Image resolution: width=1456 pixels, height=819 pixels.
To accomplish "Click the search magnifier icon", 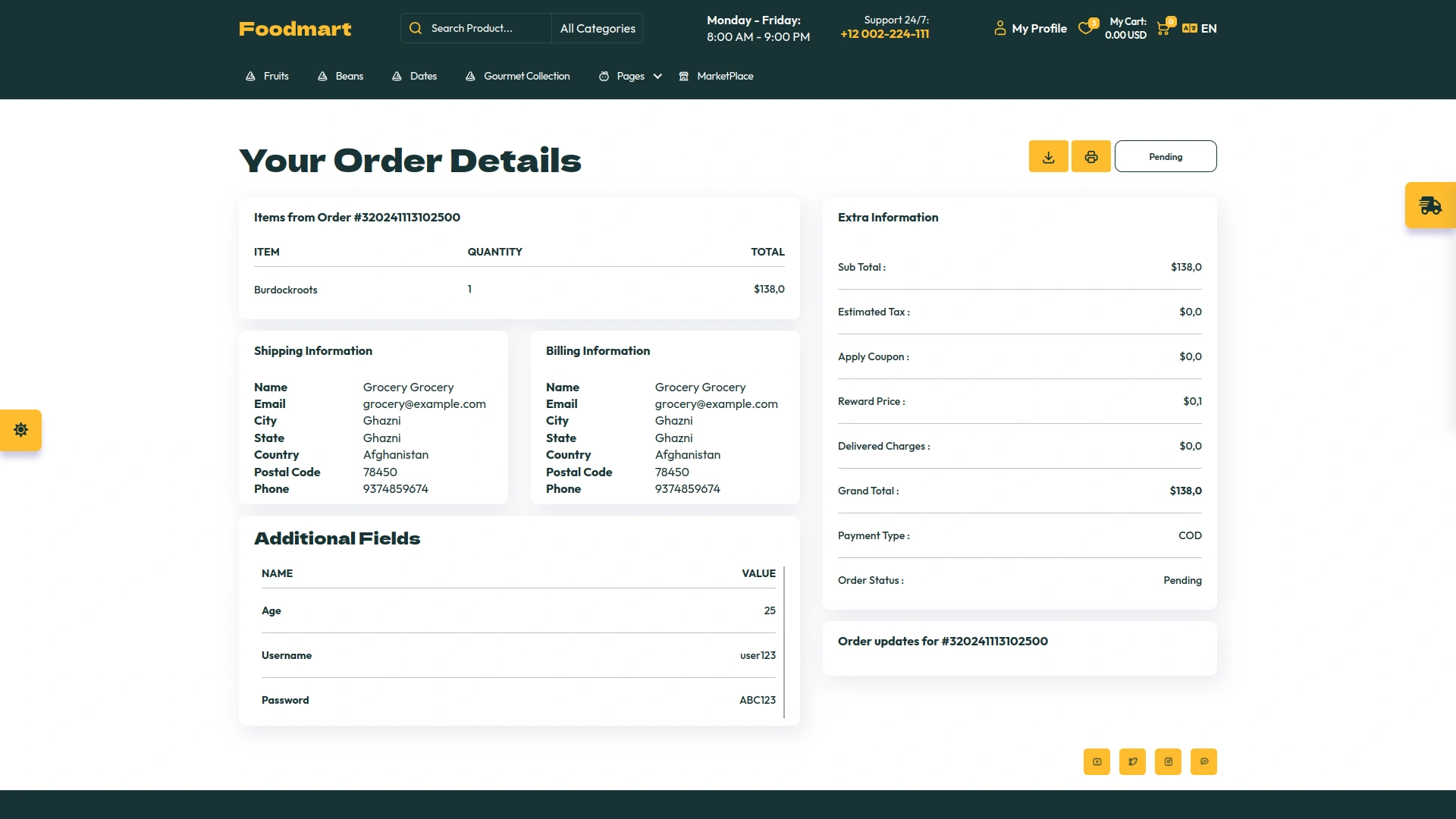I will point(416,27).
